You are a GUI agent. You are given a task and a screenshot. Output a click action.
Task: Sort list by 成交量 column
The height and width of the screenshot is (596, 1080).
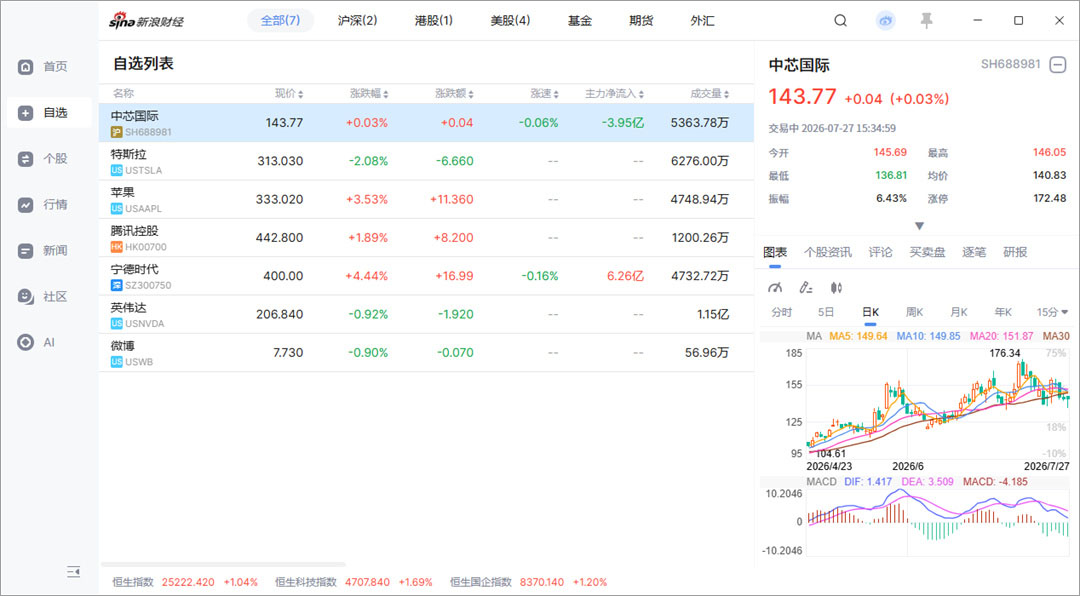coord(710,94)
